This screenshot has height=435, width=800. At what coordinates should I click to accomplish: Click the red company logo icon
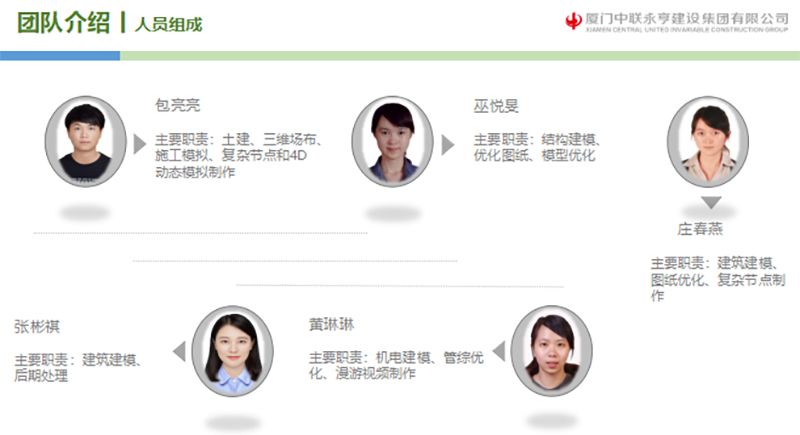point(573,21)
